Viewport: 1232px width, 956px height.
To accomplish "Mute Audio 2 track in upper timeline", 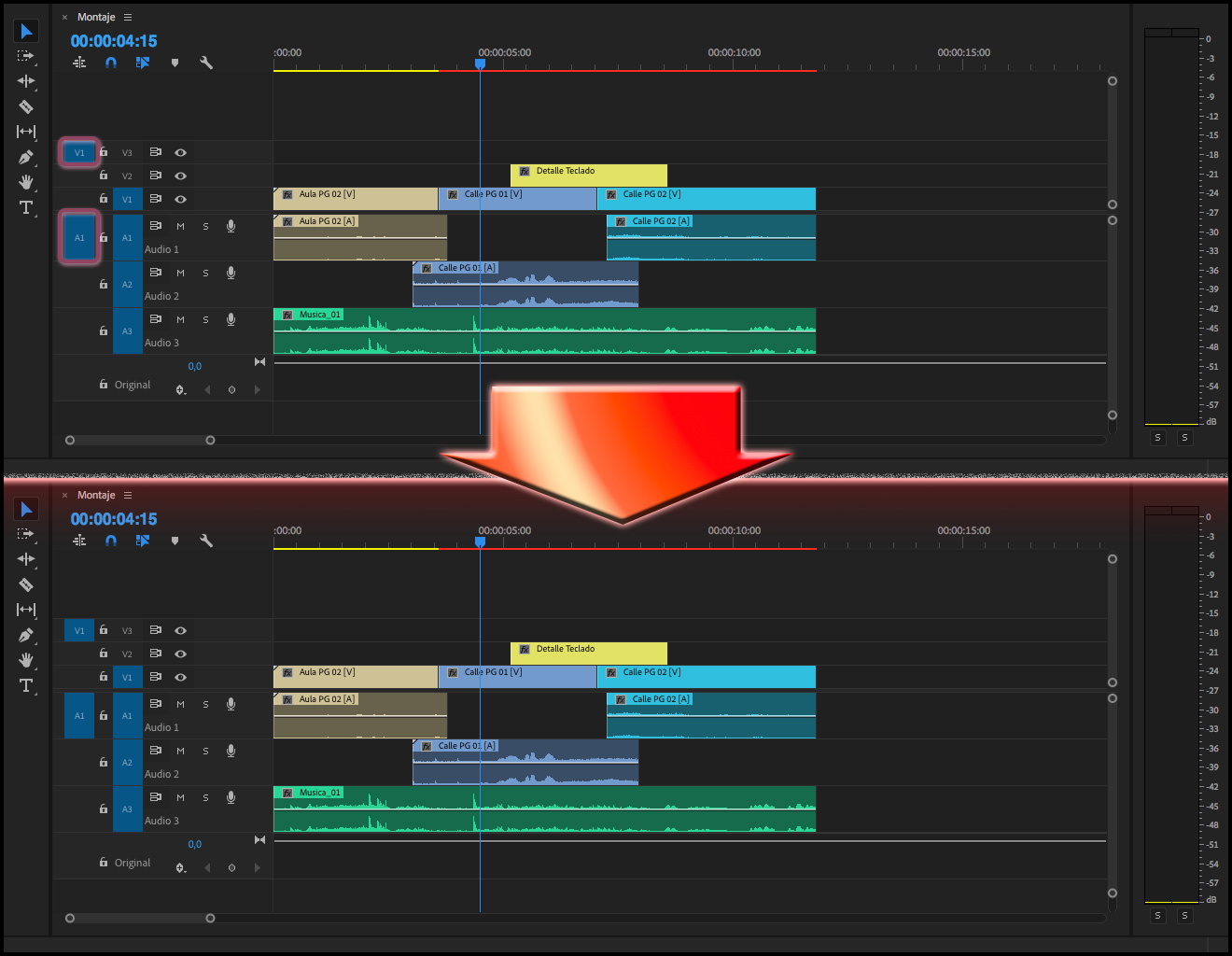I will coord(180,273).
